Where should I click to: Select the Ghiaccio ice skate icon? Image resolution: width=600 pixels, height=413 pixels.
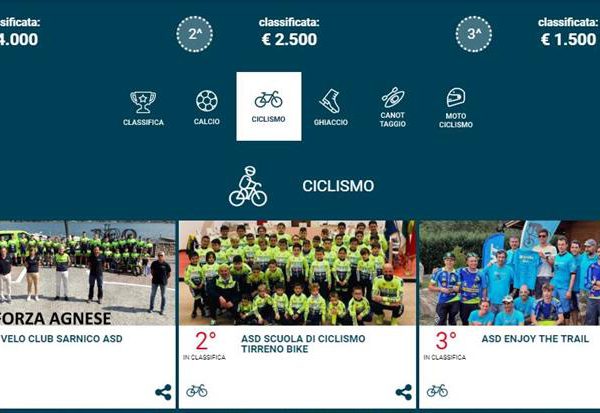point(331,108)
